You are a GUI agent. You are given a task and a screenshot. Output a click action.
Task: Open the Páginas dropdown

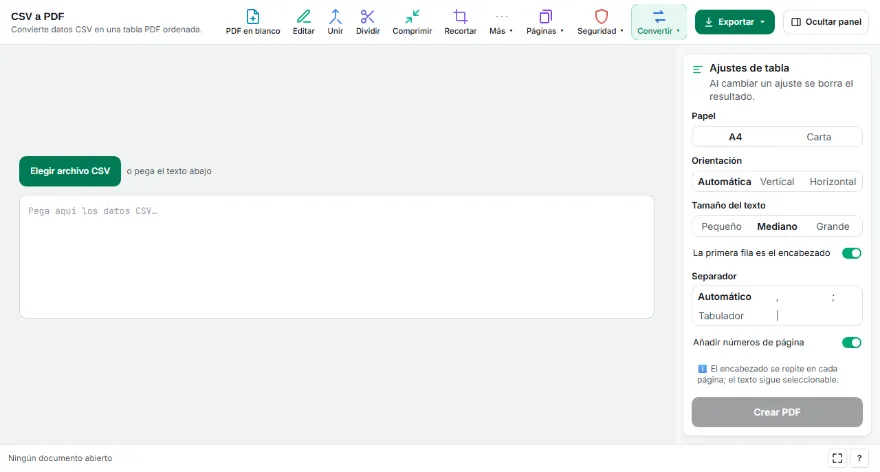pos(544,22)
